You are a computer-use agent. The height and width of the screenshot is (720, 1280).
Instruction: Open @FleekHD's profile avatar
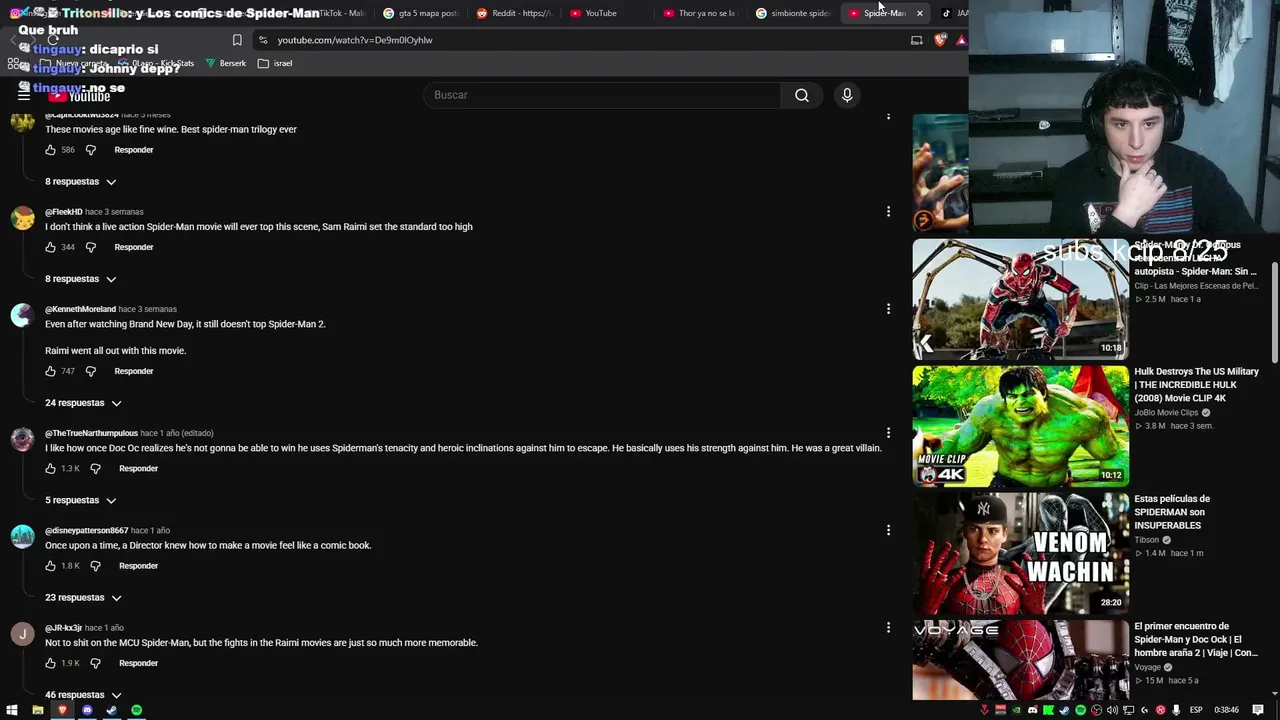coord(22,219)
